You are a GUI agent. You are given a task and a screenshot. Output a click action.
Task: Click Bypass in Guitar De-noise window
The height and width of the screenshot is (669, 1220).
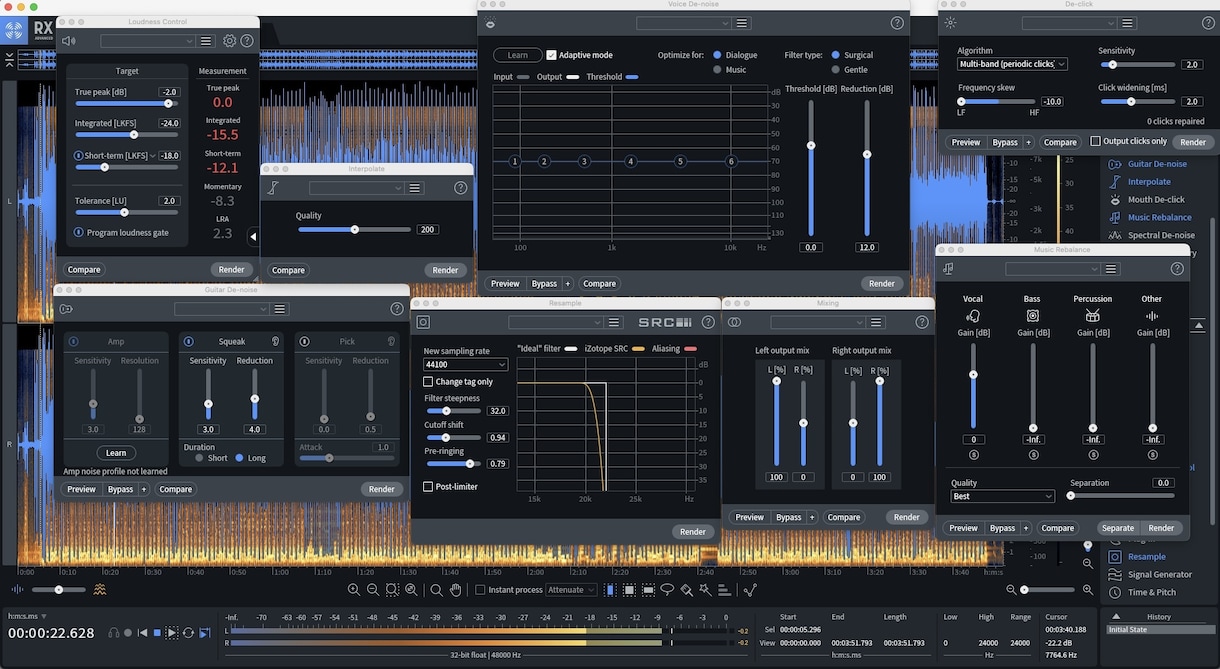coord(120,489)
